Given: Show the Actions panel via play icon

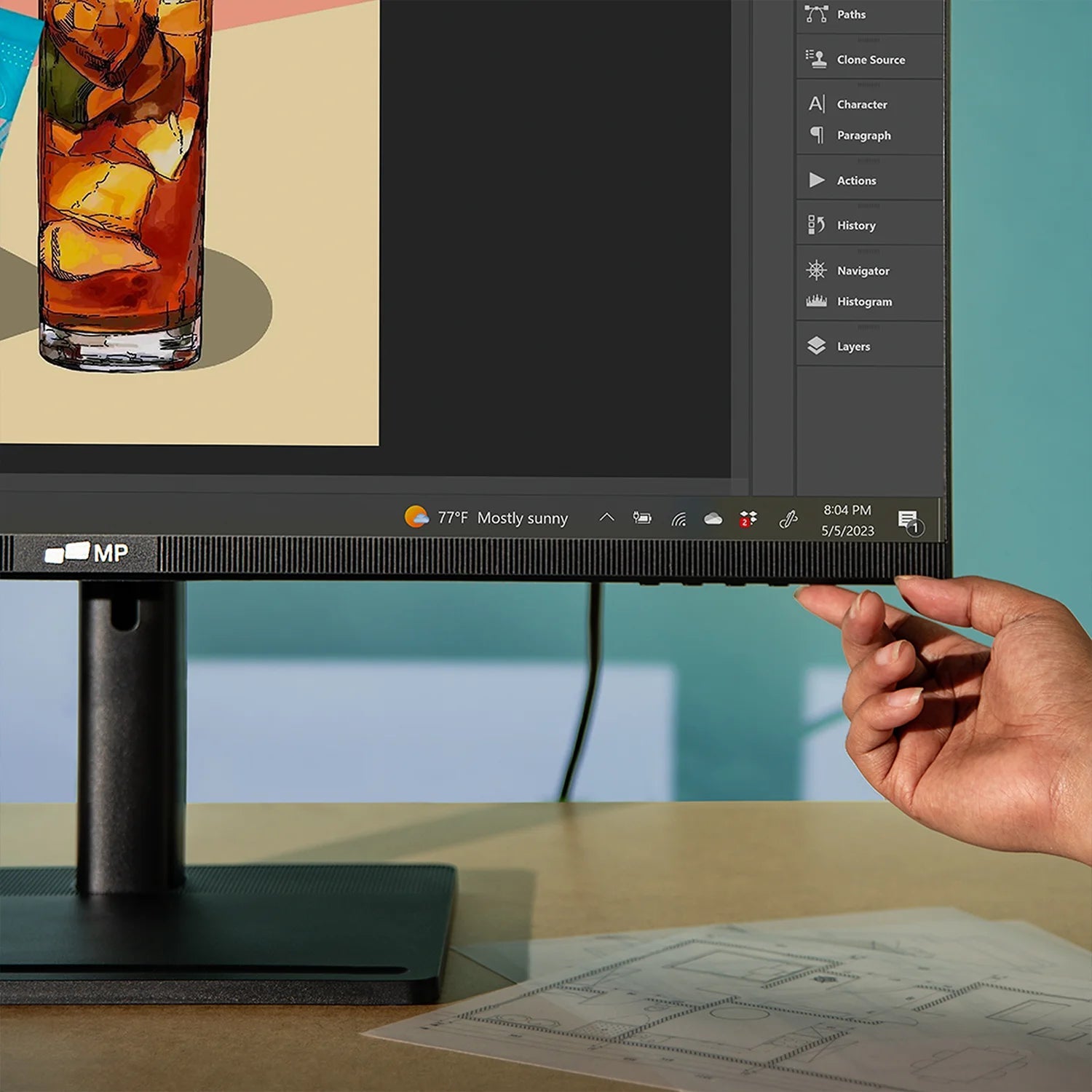Looking at the screenshot, I should [816, 180].
